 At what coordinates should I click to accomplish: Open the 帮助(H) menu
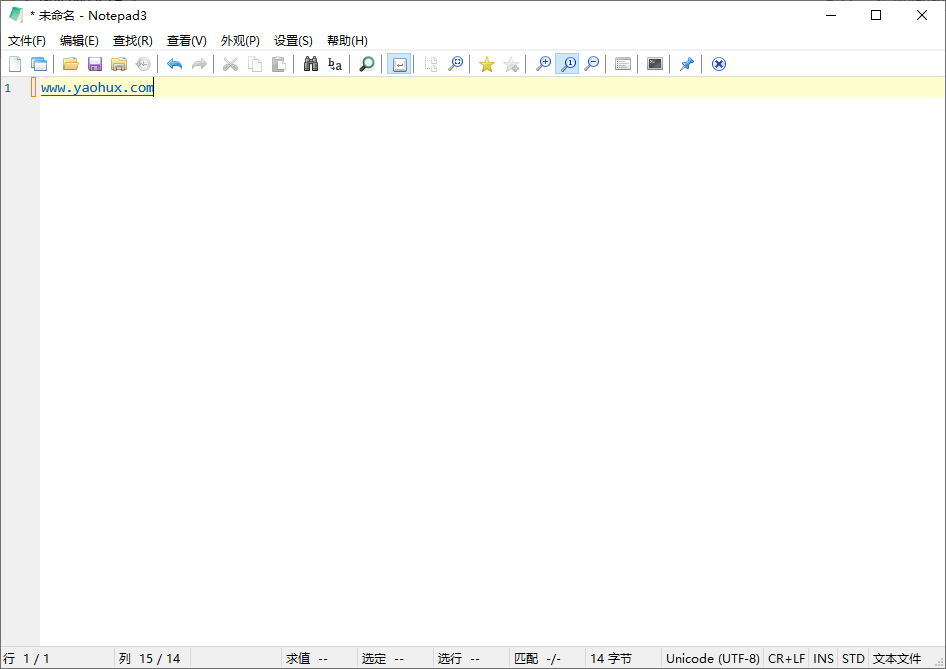point(347,40)
